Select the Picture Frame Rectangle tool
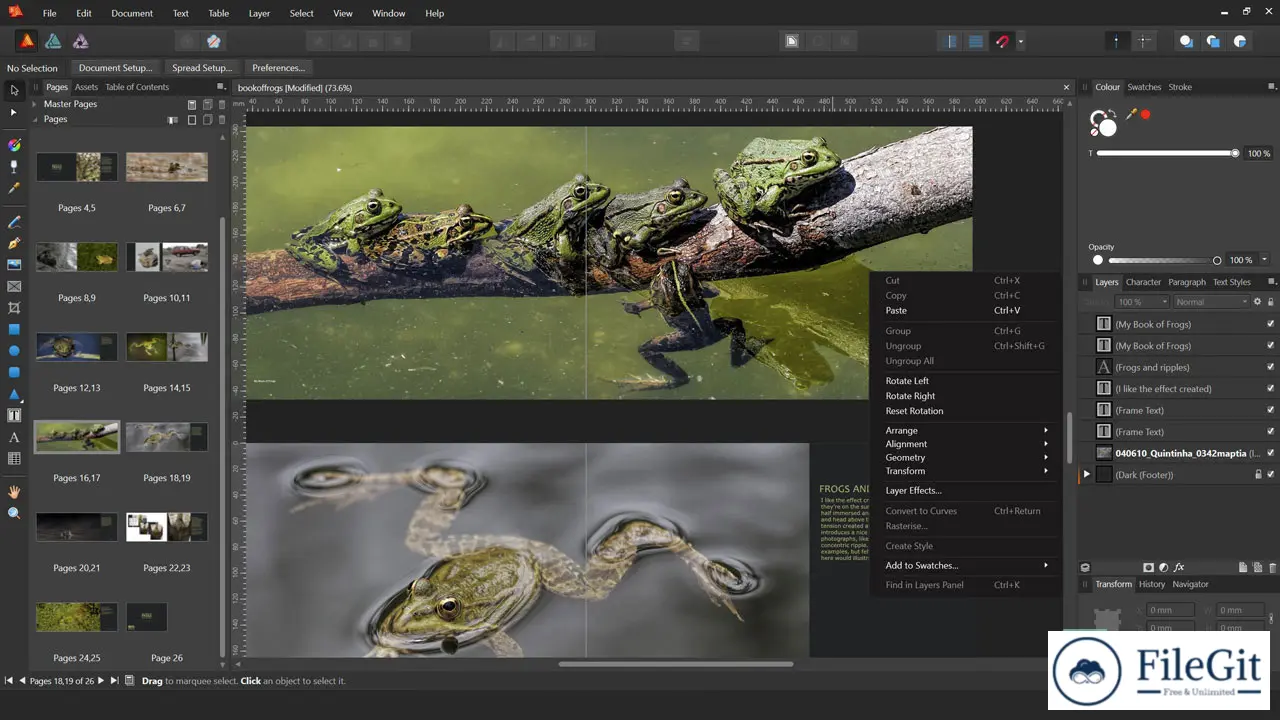1280x720 pixels. 14,286
